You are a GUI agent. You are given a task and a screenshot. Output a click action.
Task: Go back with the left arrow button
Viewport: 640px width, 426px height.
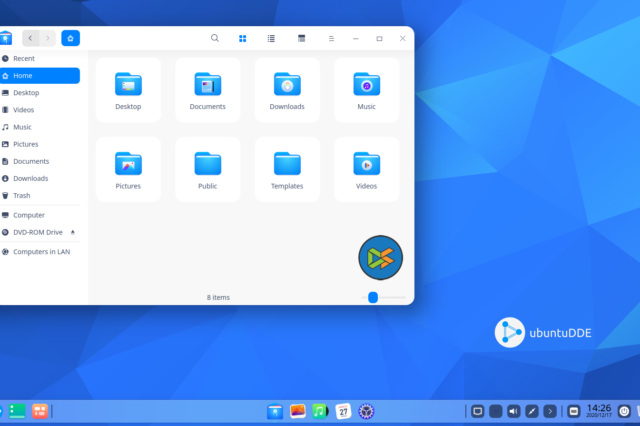[30, 38]
